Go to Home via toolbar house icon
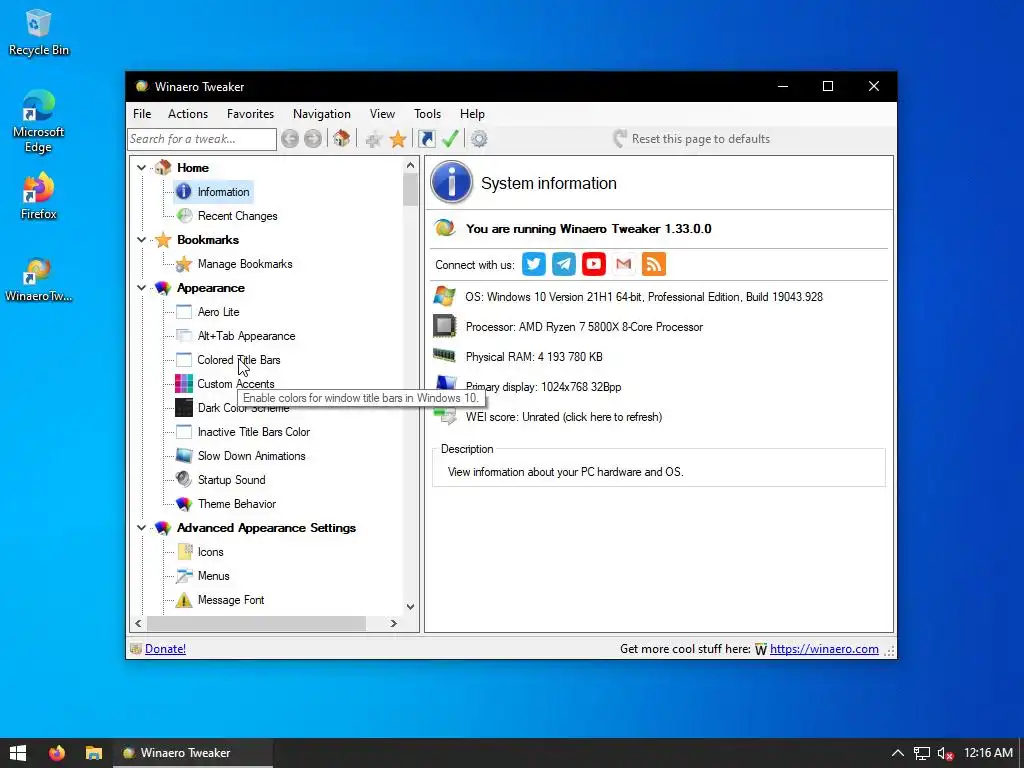Viewport: 1024px width, 768px height. [x=341, y=138]
